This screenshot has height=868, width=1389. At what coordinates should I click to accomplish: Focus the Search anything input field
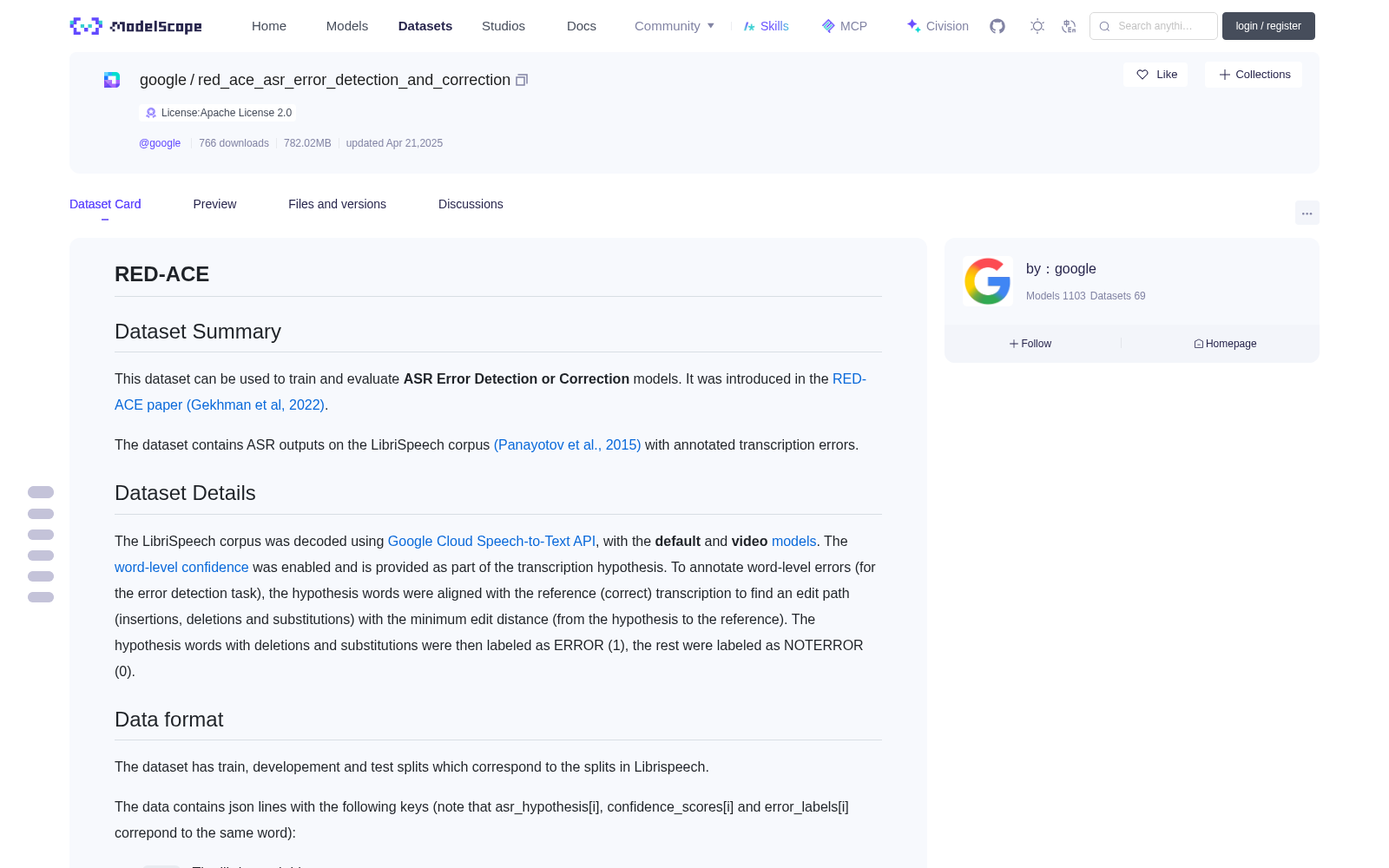coord(1154,26)
